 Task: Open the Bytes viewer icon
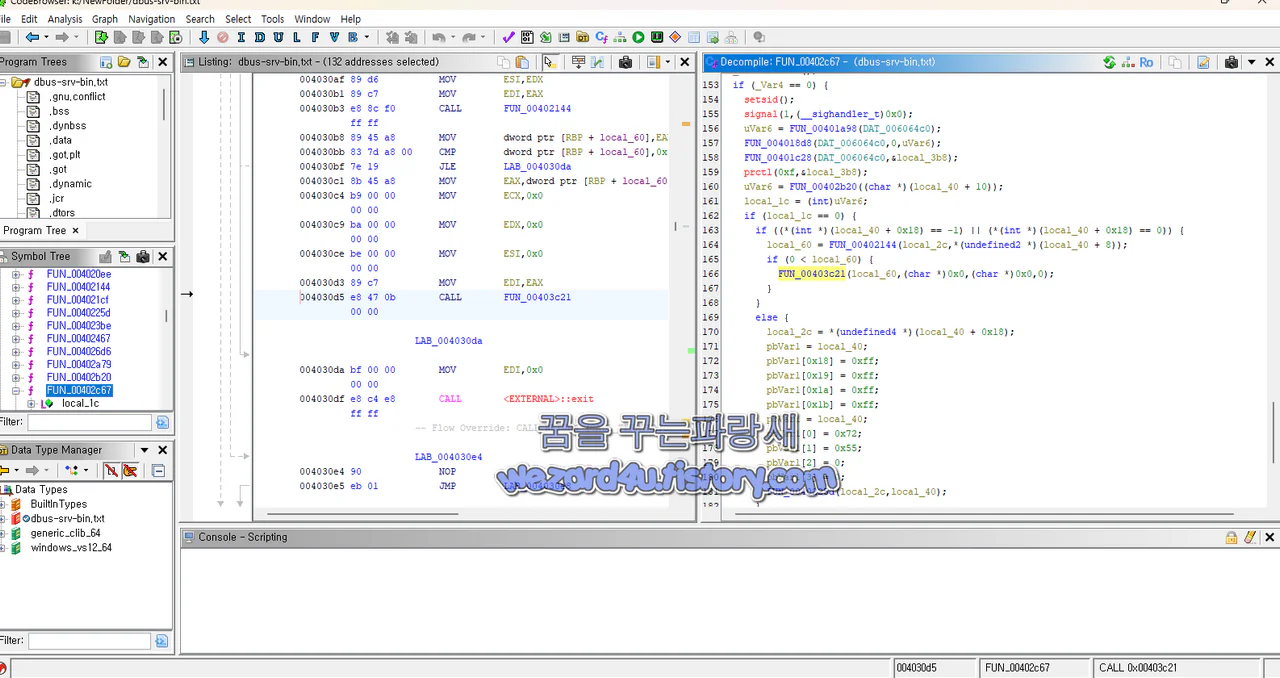[527, 37]
